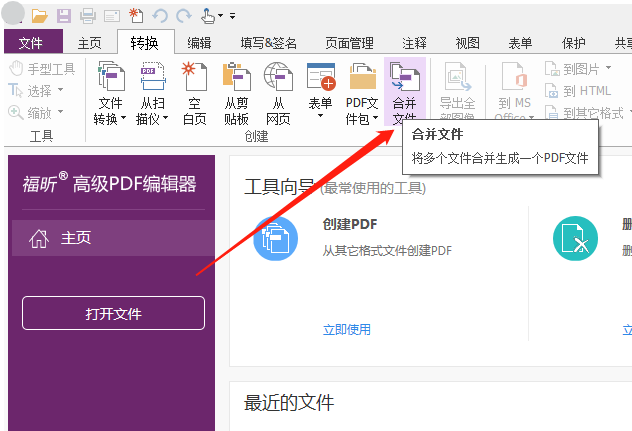Switch to the 主页 ribbon tab
The image size is (632, 431).
click(89, 43)
